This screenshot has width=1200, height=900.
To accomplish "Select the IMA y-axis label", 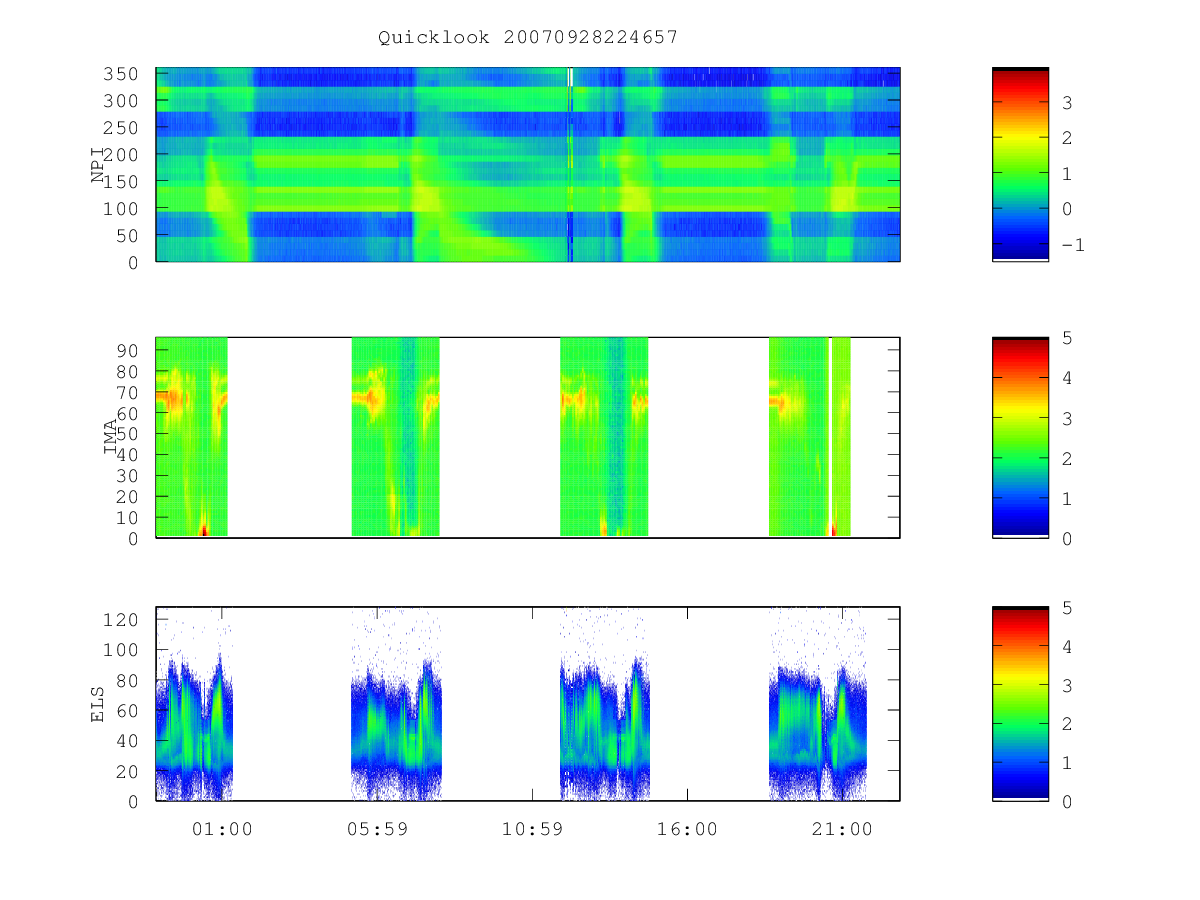I will (x=111, y=438).
